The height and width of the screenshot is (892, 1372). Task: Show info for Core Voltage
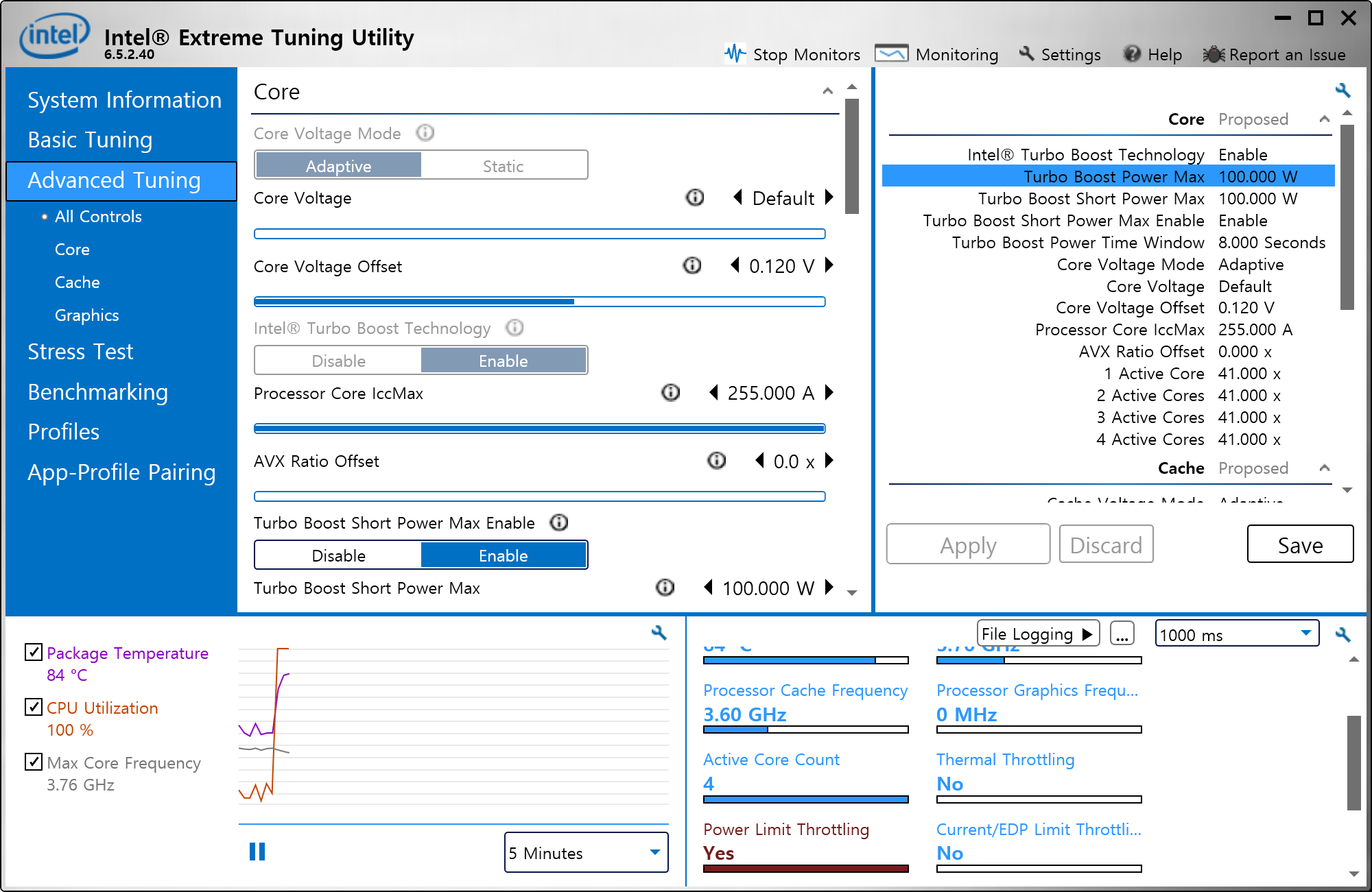pos(695,197)
